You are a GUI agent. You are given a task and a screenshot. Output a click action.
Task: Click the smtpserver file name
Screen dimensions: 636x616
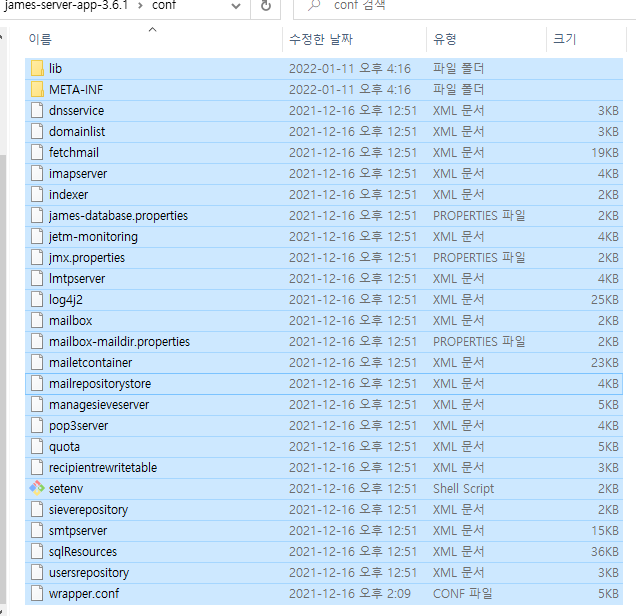(78, 531)
